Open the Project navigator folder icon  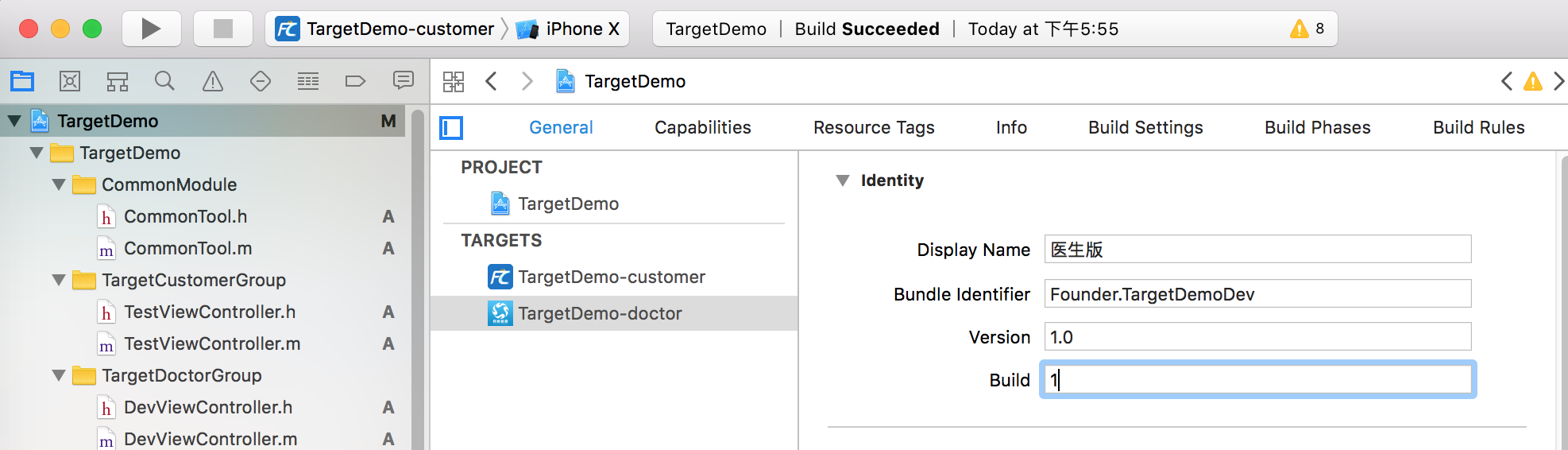(22, 80)
